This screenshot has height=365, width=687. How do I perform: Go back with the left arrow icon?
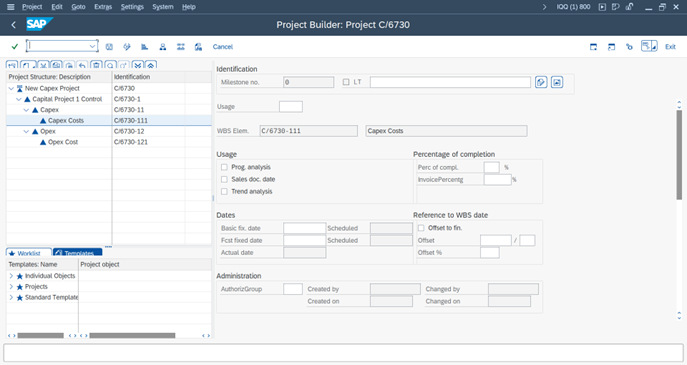tap(14, 25)
